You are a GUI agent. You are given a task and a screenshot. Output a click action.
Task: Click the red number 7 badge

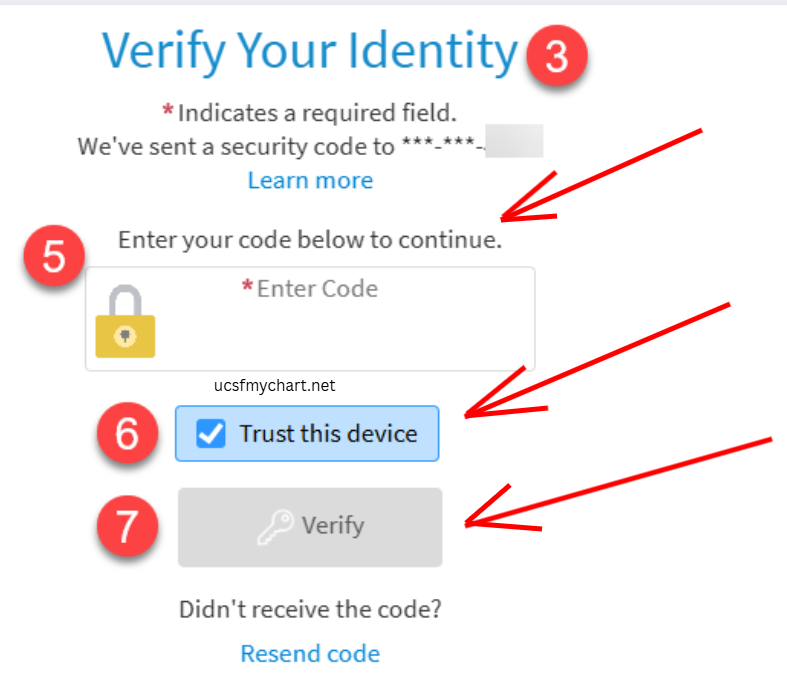(127, 526)
